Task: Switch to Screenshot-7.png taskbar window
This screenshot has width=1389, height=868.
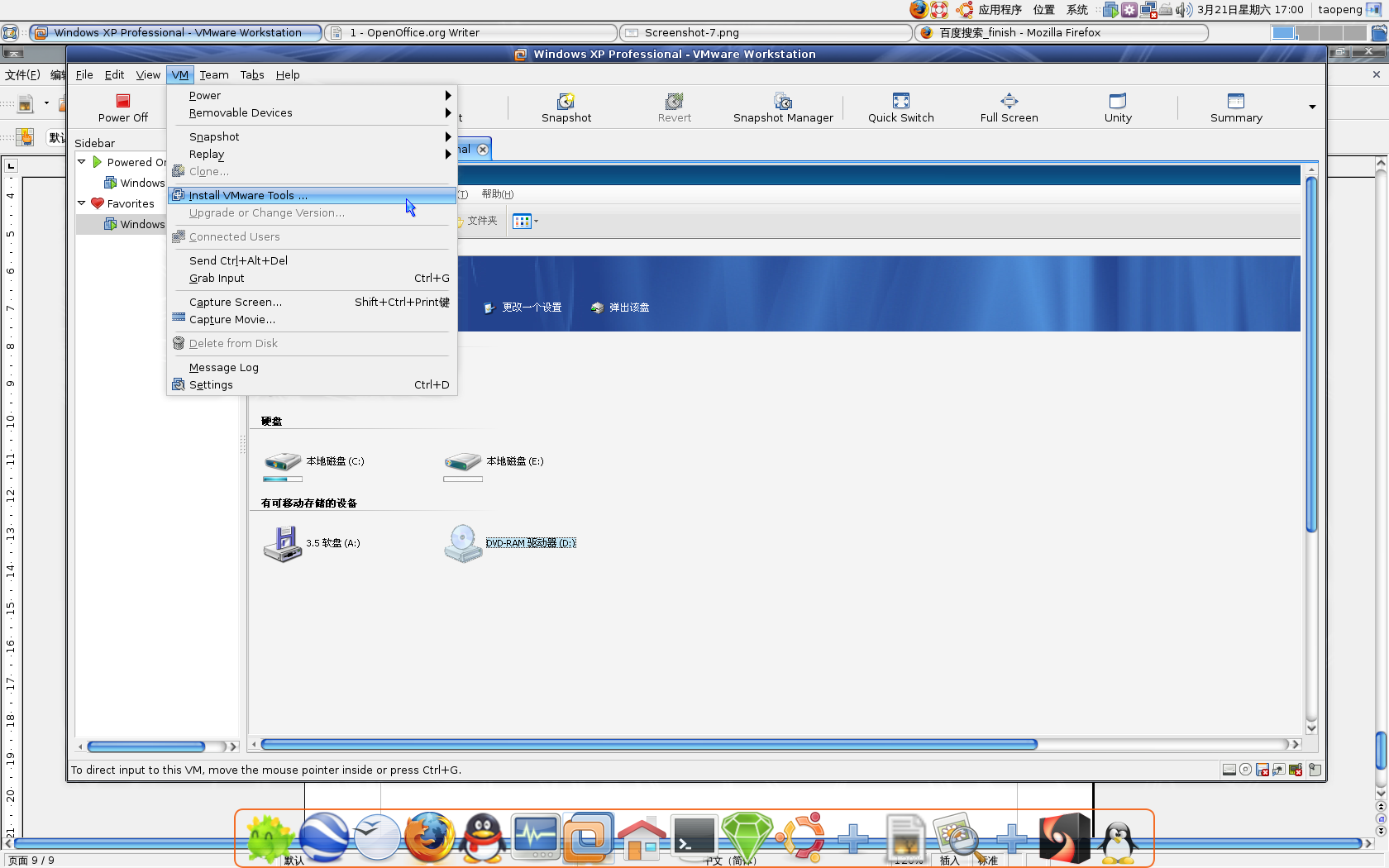Action: click(x=766, y=32)
